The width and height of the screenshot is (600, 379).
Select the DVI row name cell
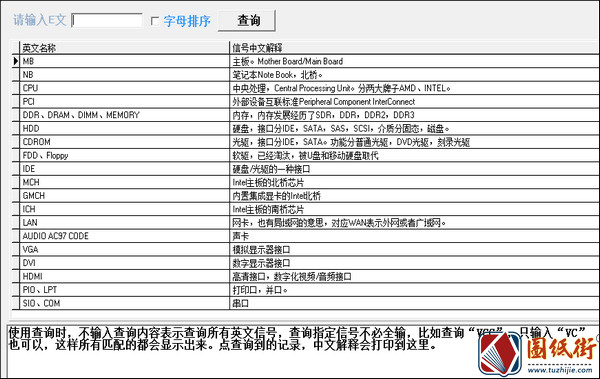tap(124, 263)
